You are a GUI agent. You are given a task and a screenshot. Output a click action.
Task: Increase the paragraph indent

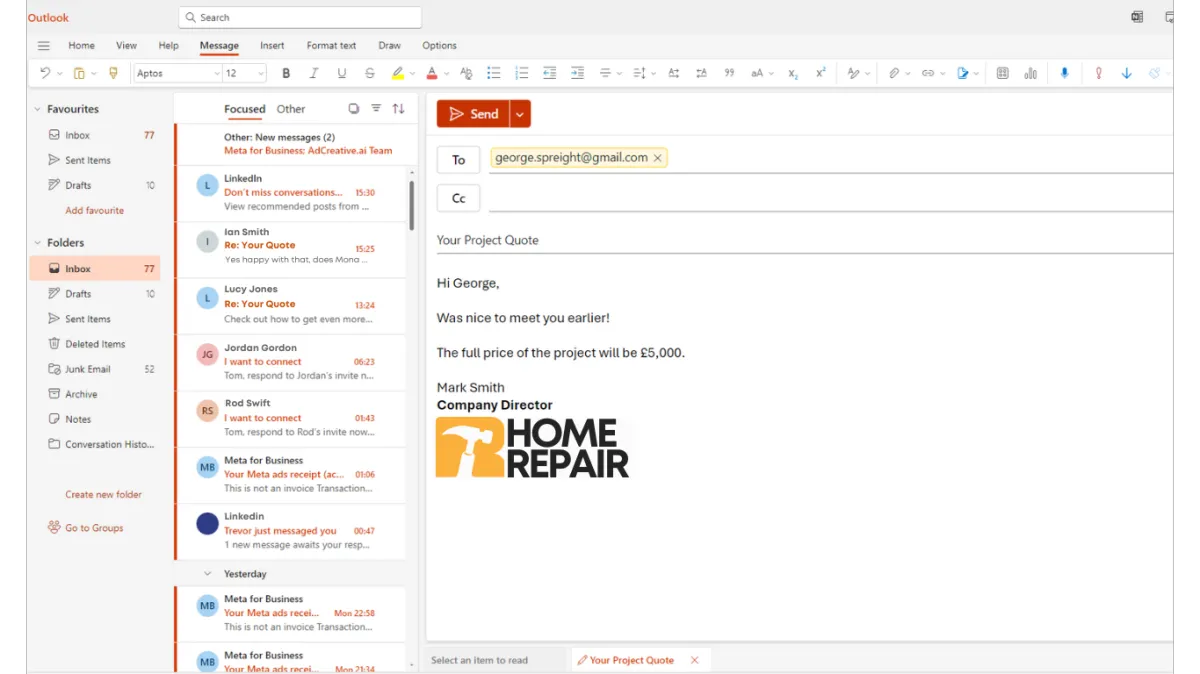pos(577,73)
